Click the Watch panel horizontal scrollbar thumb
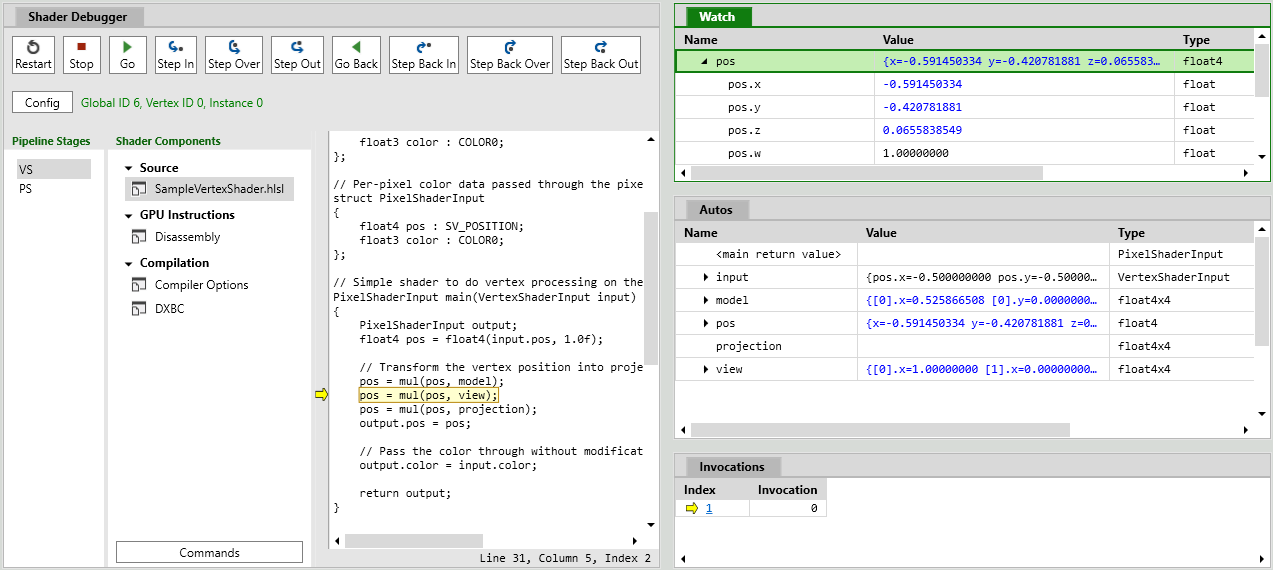The image size is (1273, 570). (x=866, y=173)
